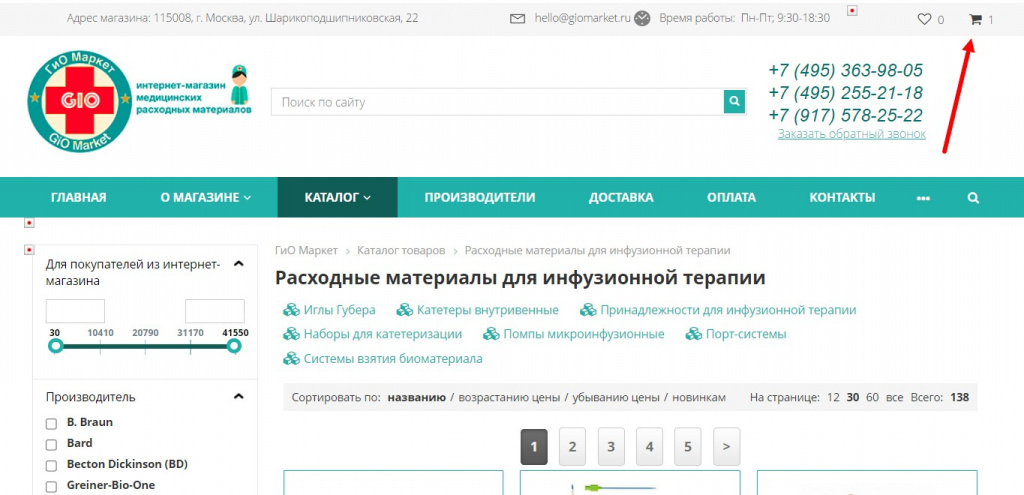The image size is (1024, 495).
Task: Click the wishlist heart icon
Action: pyautogui.click(x=924, y=19)
